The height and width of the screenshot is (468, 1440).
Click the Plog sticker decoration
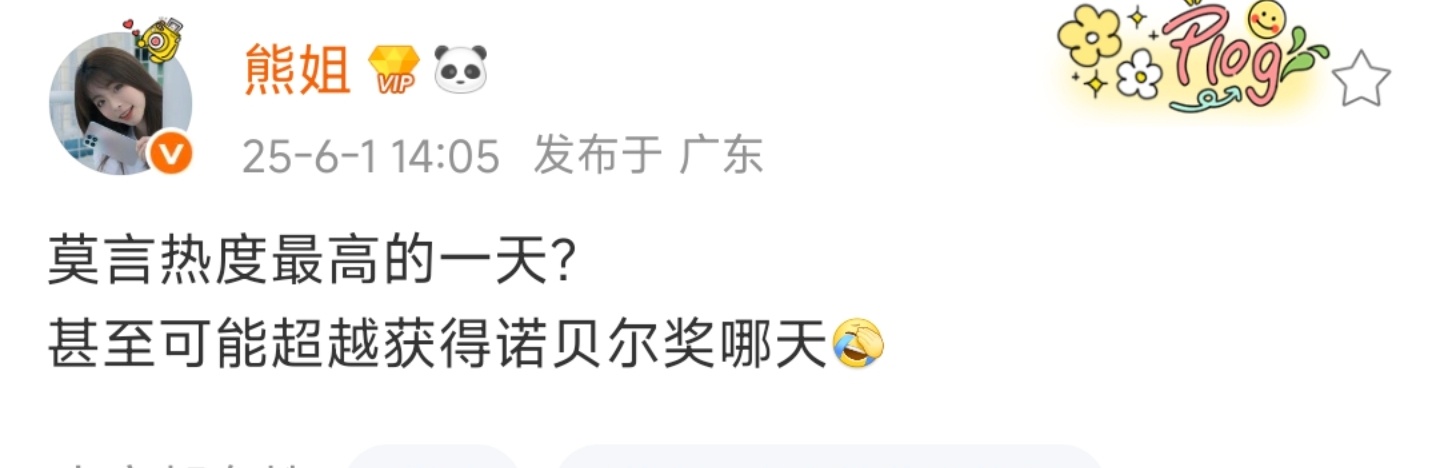coord(1195,58)
